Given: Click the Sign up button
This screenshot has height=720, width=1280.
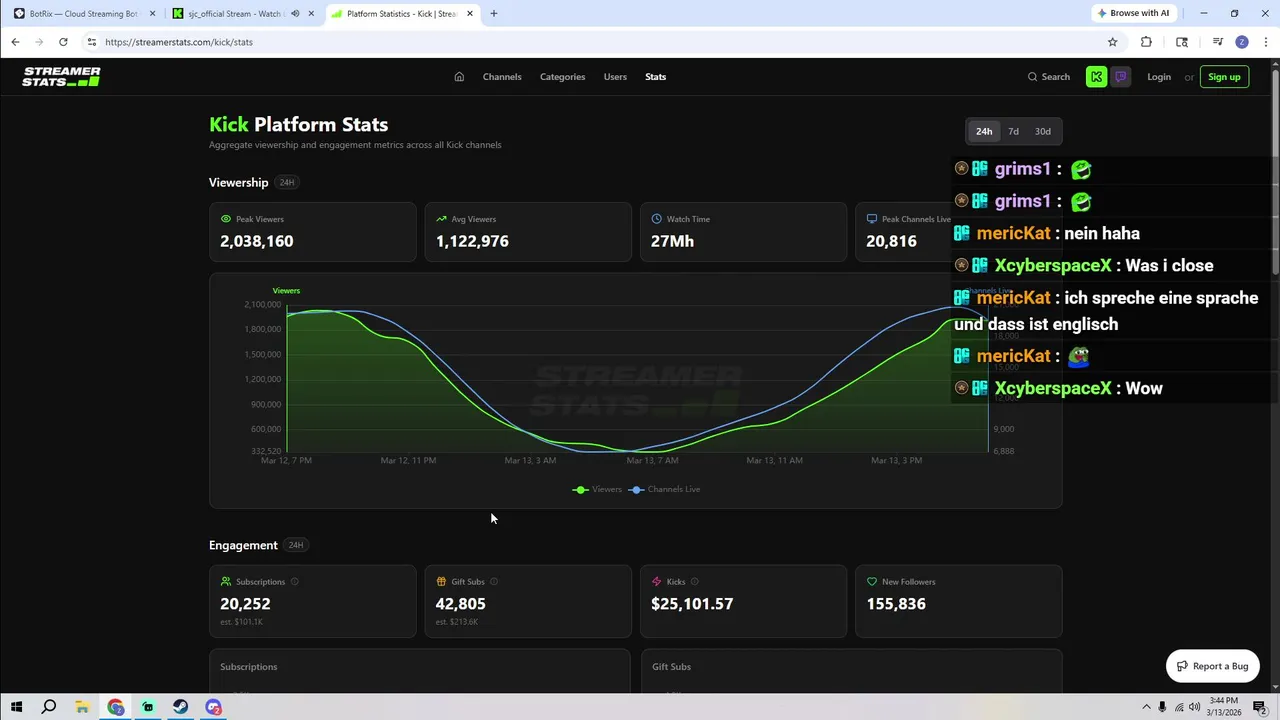Looking at the screenshot, I should coord(1224,77).
